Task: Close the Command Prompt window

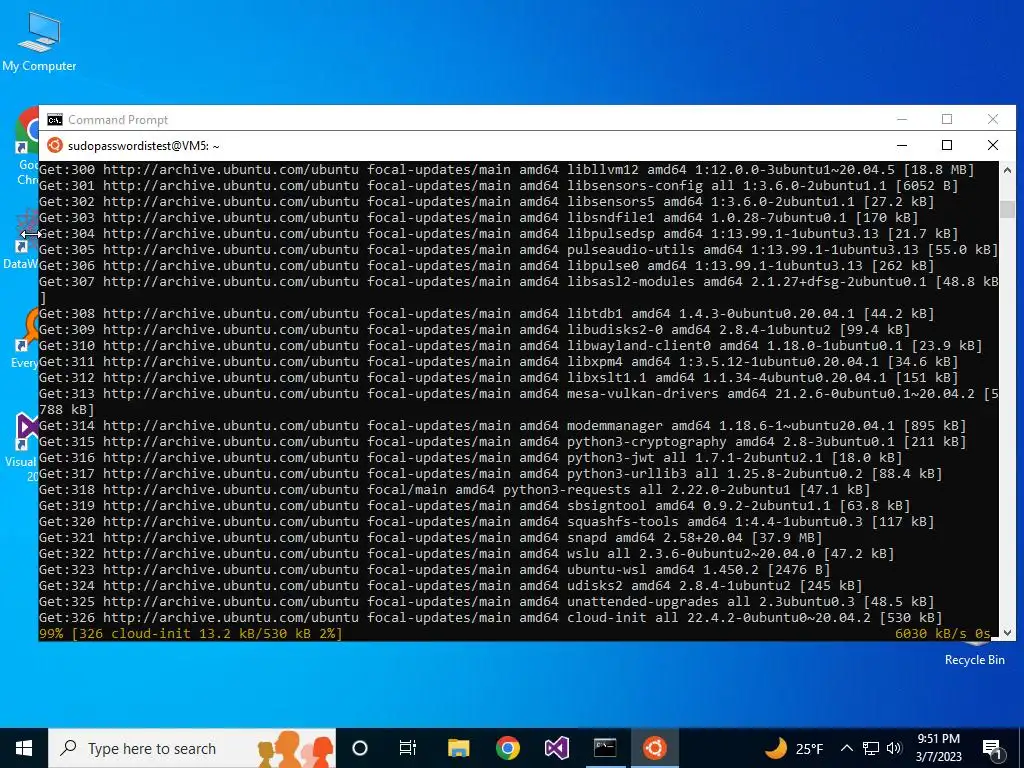Action: tap(993, 119)
